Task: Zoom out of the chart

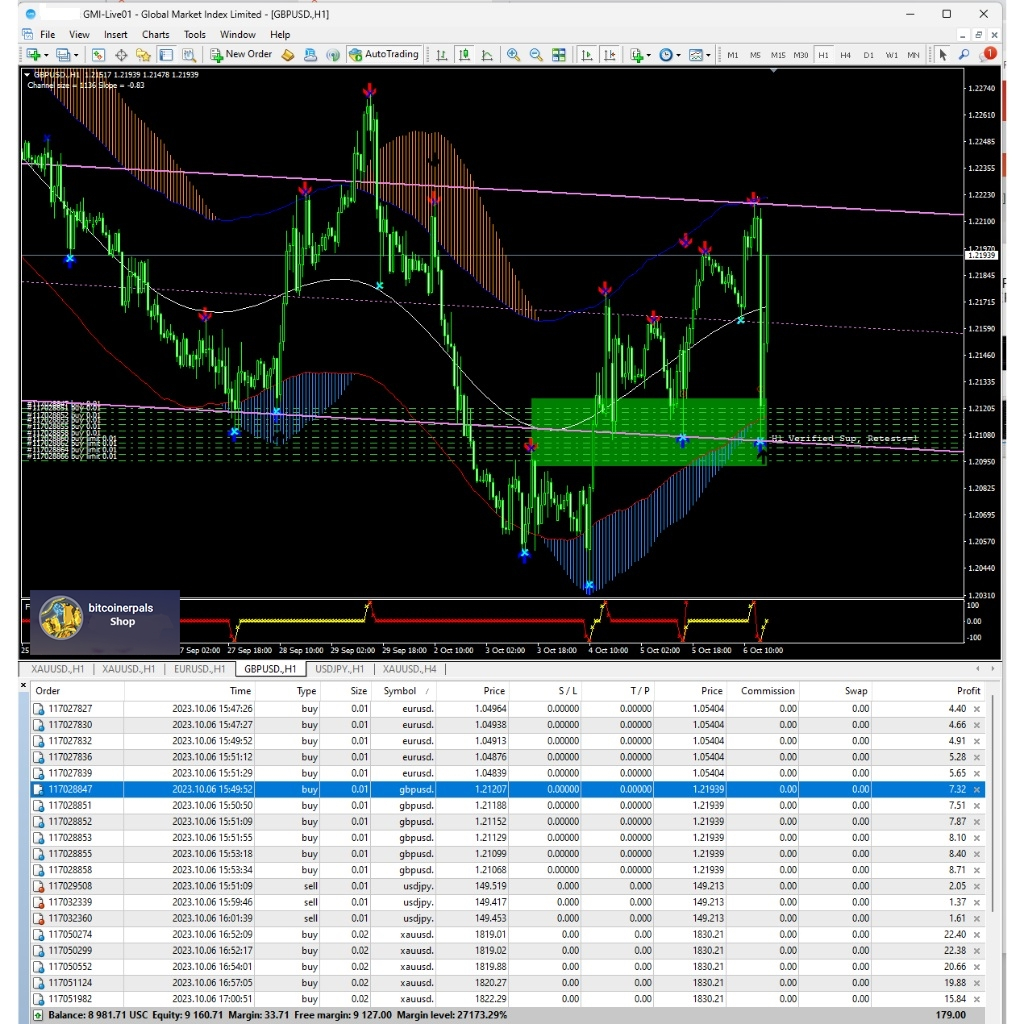Action: click(536, 55)
